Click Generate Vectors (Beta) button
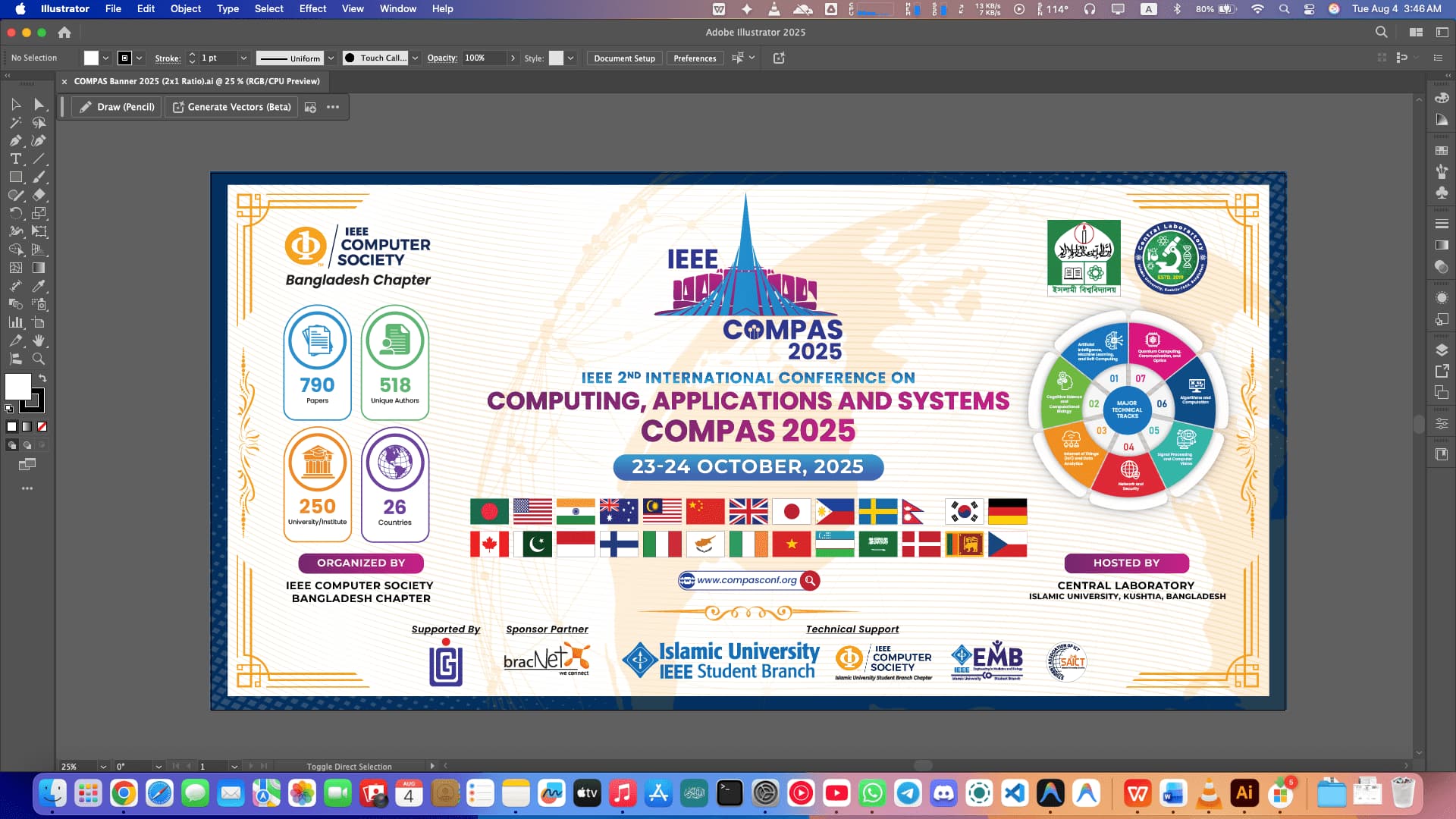 [x=231, y=107]
